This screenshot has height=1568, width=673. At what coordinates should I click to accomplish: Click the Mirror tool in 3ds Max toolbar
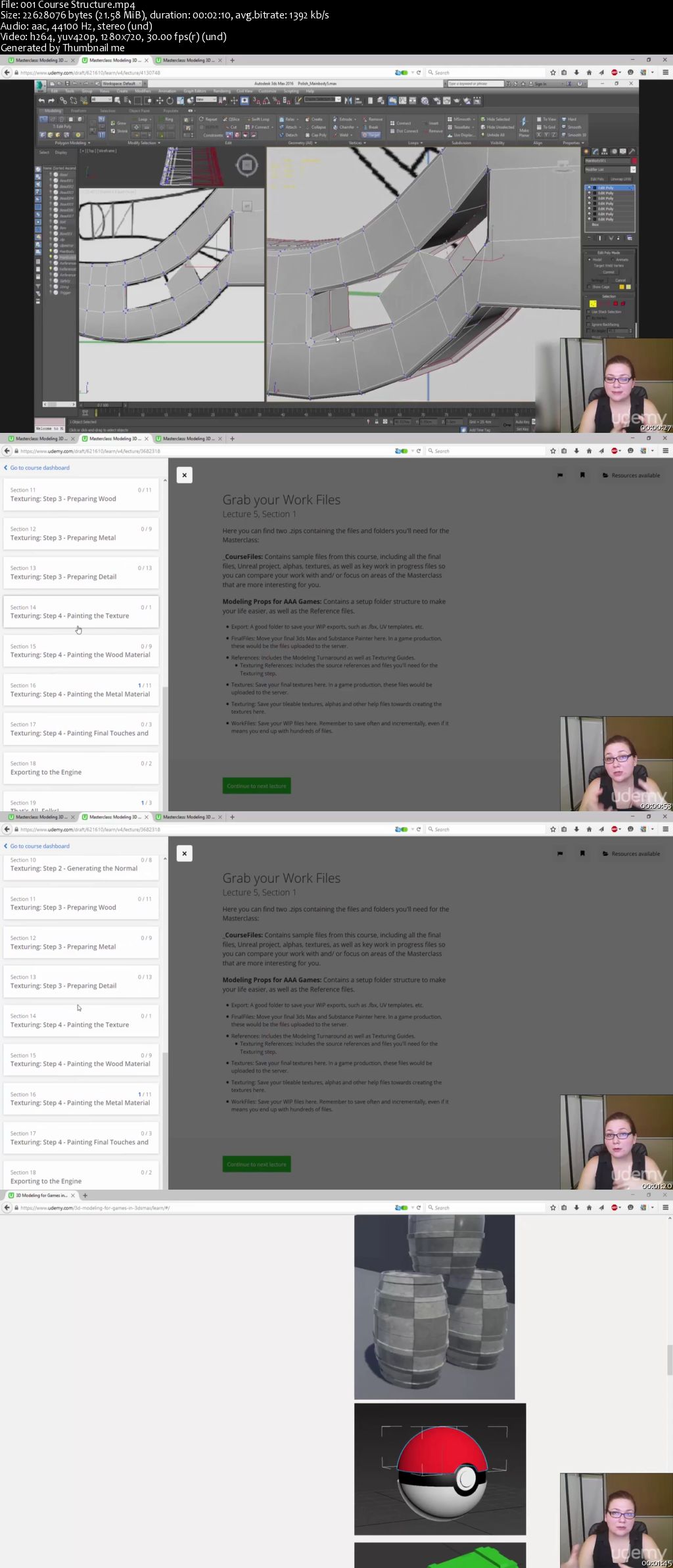tap(348, 101)
